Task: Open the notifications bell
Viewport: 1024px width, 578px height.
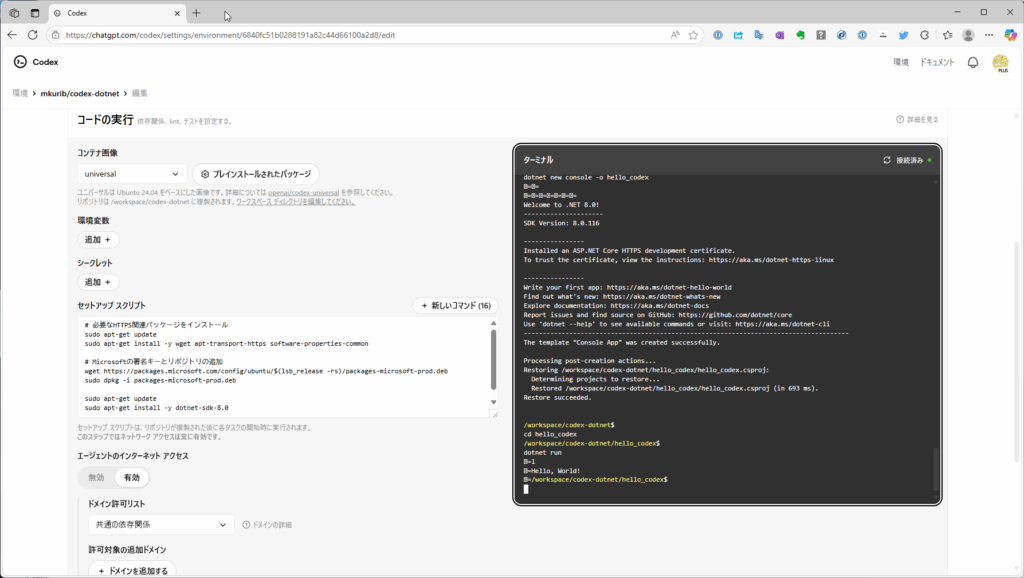Action: (972, 62)
